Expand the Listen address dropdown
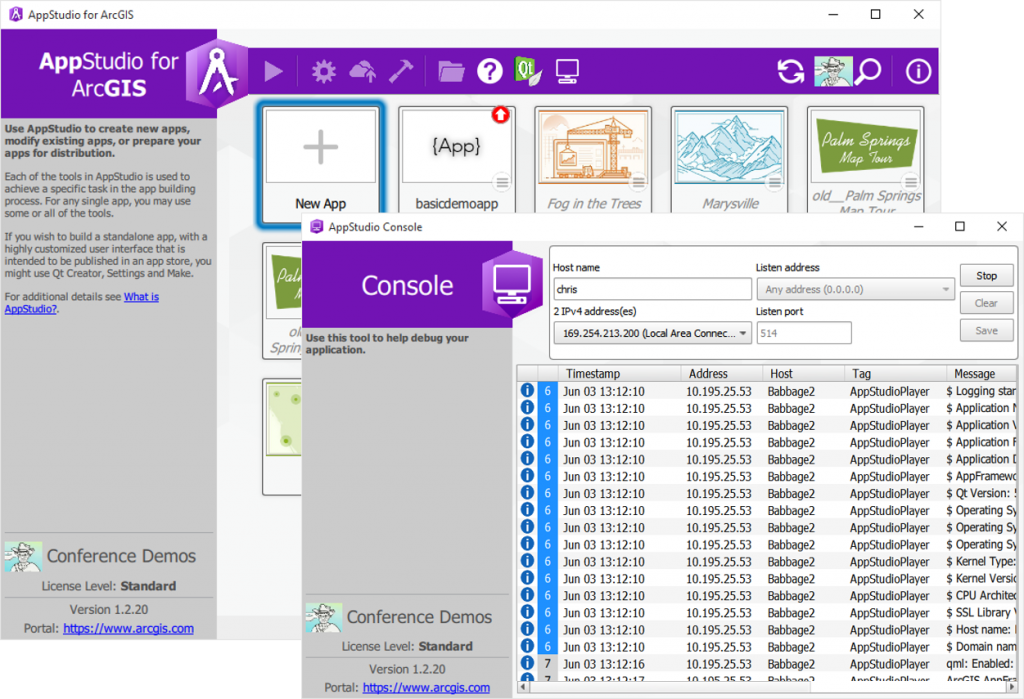Screen dimensions: 1024x699 855,289
